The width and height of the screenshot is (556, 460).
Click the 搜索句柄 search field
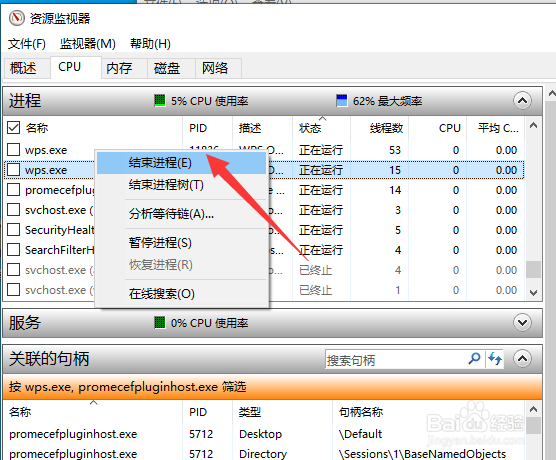[x=396, y=360]
